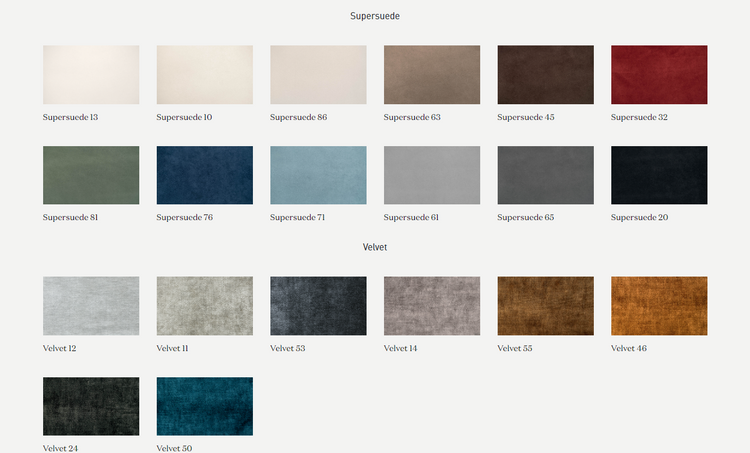Viewport: 750px width, 453px height.
Task: Click the Velvet 14 swatch label
Action: pyautogui.click(x=401, y=349)
